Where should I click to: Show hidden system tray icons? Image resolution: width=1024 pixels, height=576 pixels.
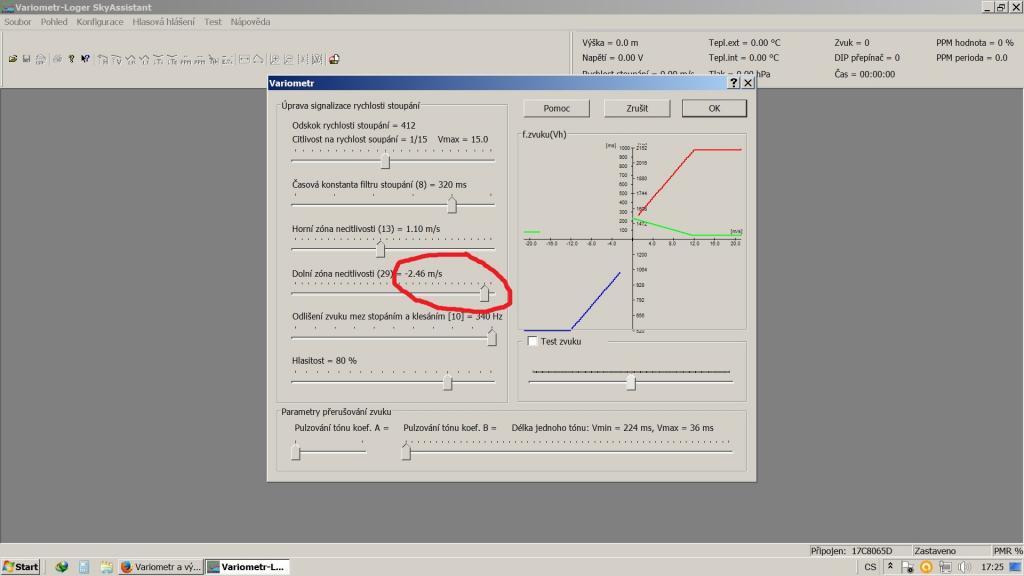pyautogui.click(x=890, y=566)
